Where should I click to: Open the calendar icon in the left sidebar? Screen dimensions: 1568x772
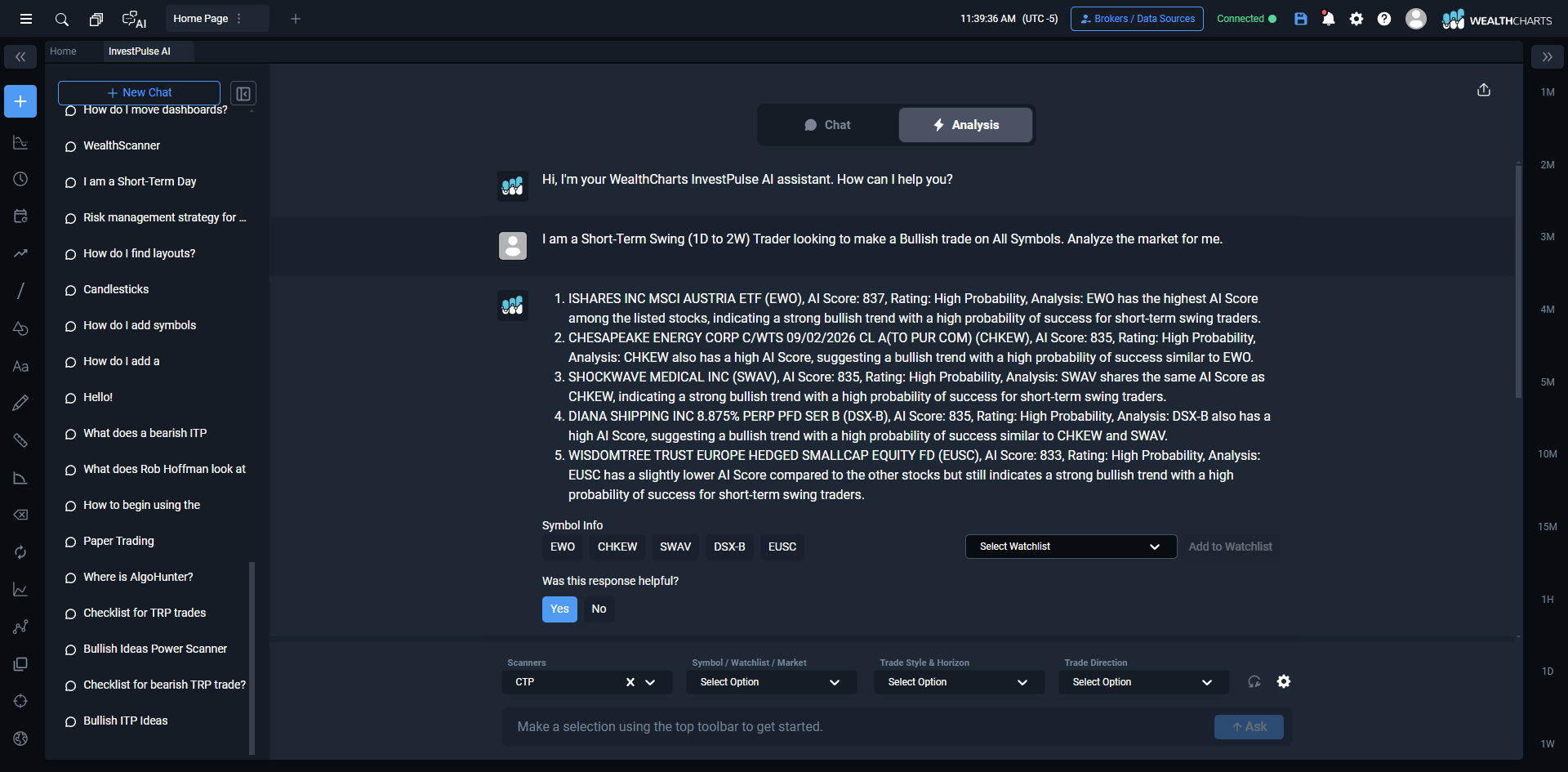click(20, 216)
